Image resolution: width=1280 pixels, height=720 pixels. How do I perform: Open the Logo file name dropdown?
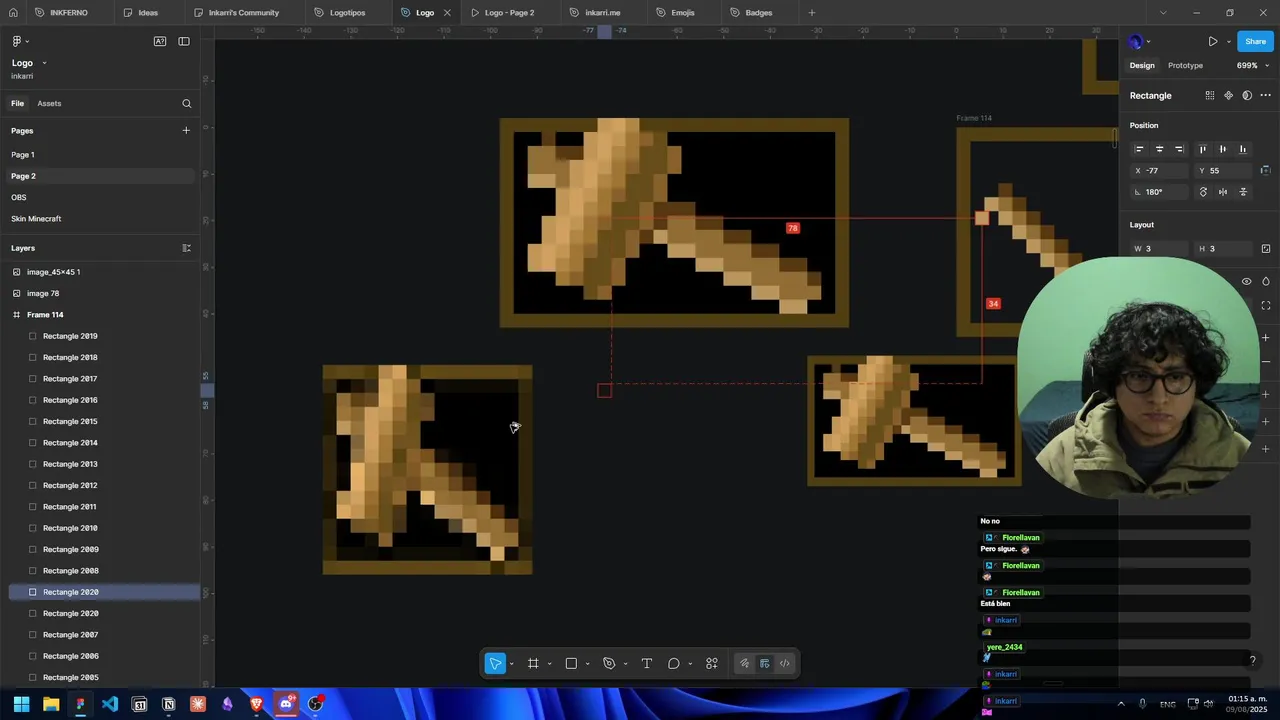(44, 63)
